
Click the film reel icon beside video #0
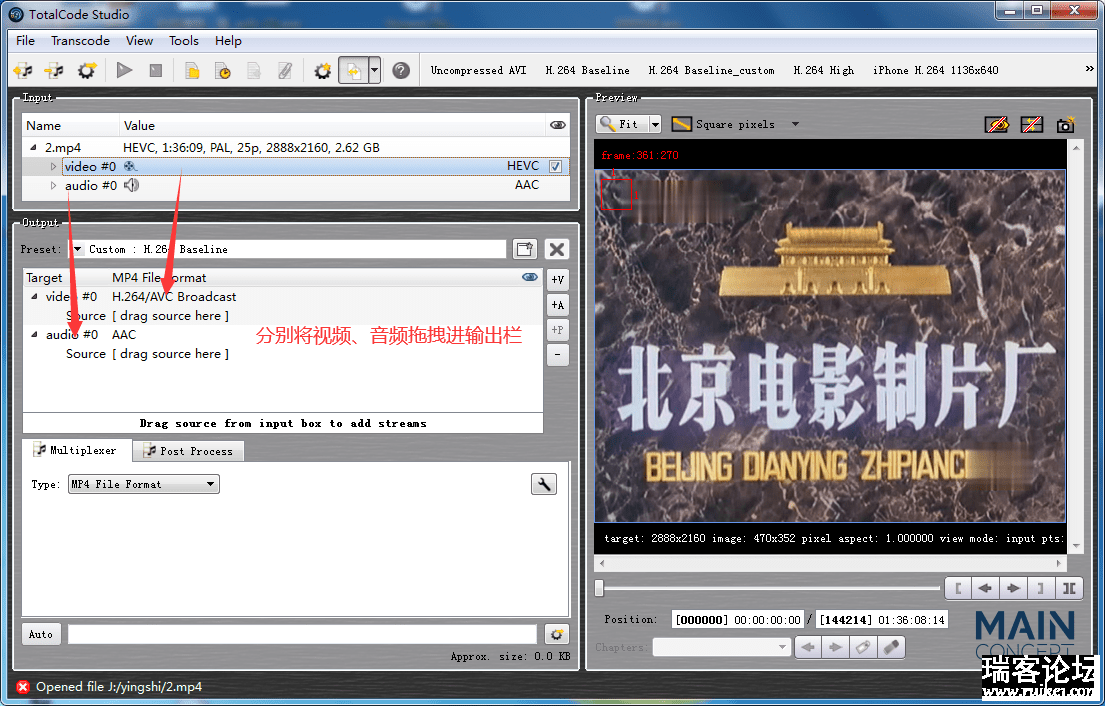(130, 166)
